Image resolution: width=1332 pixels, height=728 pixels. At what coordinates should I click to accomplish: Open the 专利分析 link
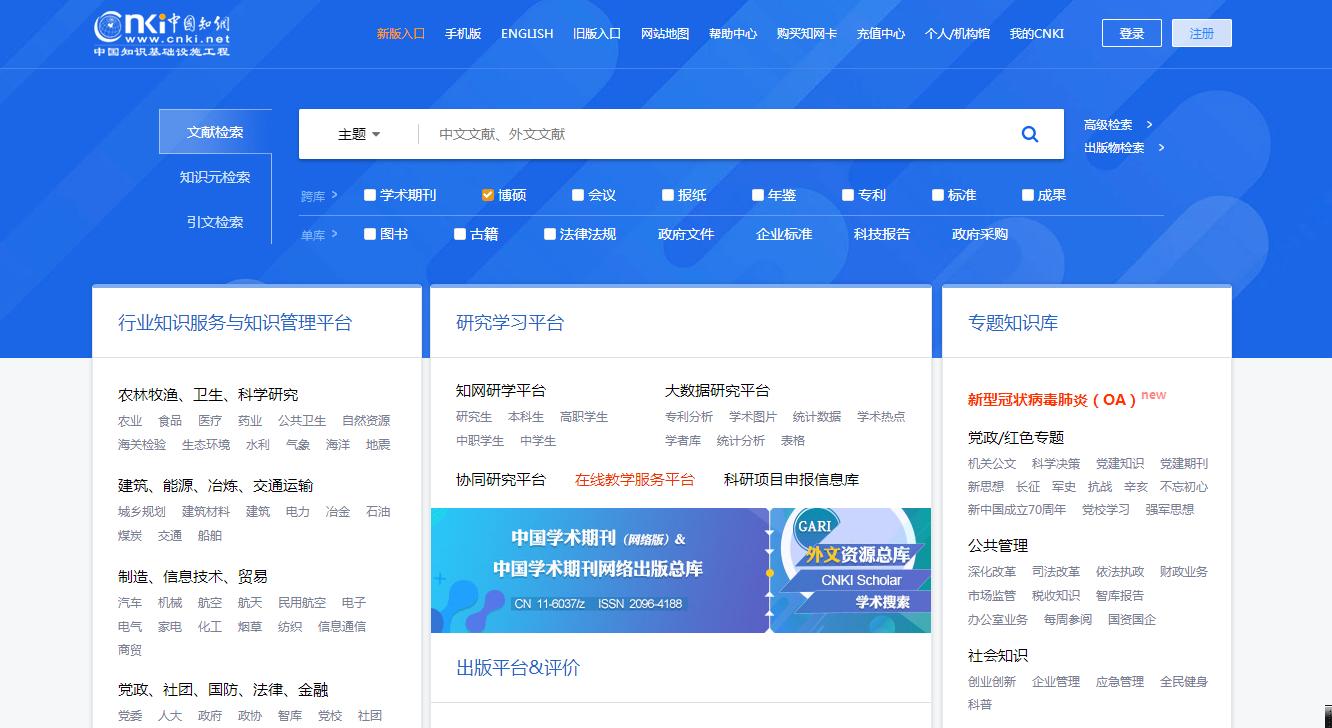point(689,417)
